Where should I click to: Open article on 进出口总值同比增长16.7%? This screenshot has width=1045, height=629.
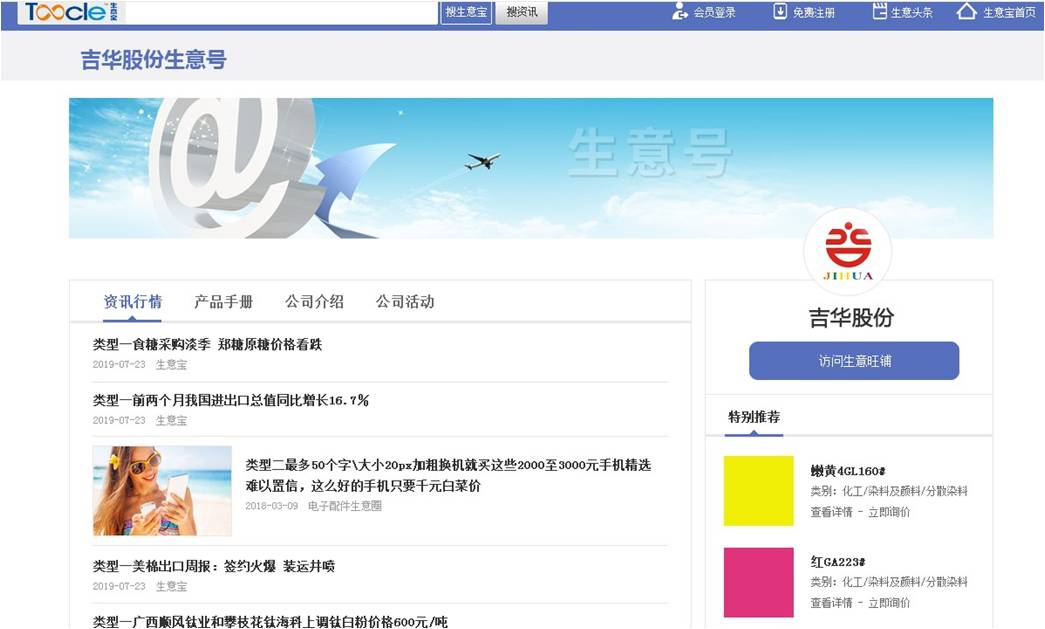[231, 400]
